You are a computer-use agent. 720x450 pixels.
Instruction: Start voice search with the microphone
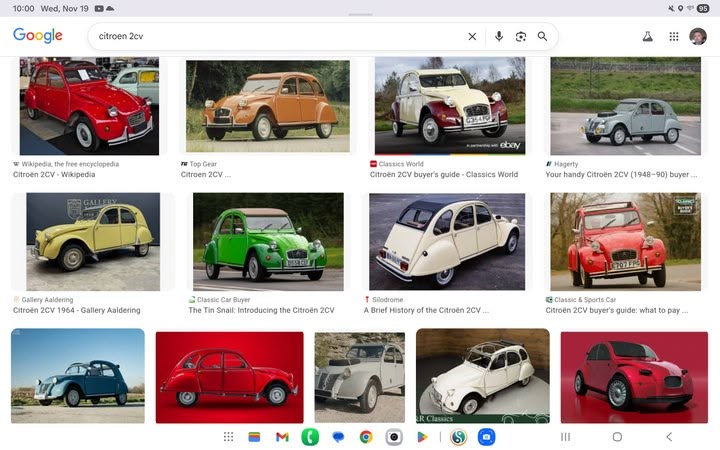pos(499,37)
